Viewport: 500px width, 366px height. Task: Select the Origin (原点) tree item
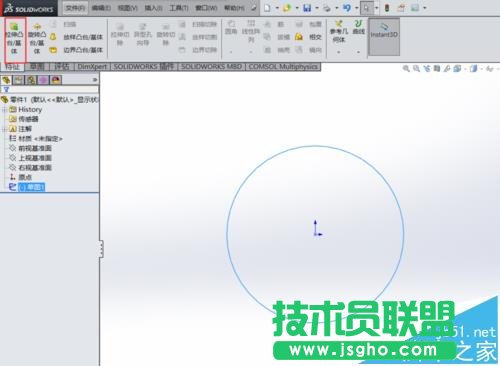(x=20, y=177)
